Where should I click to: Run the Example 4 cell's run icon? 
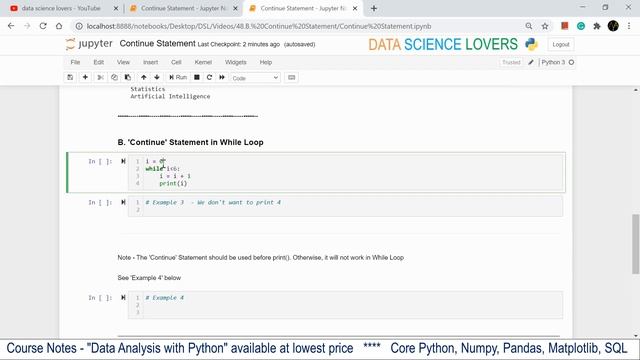123,298
